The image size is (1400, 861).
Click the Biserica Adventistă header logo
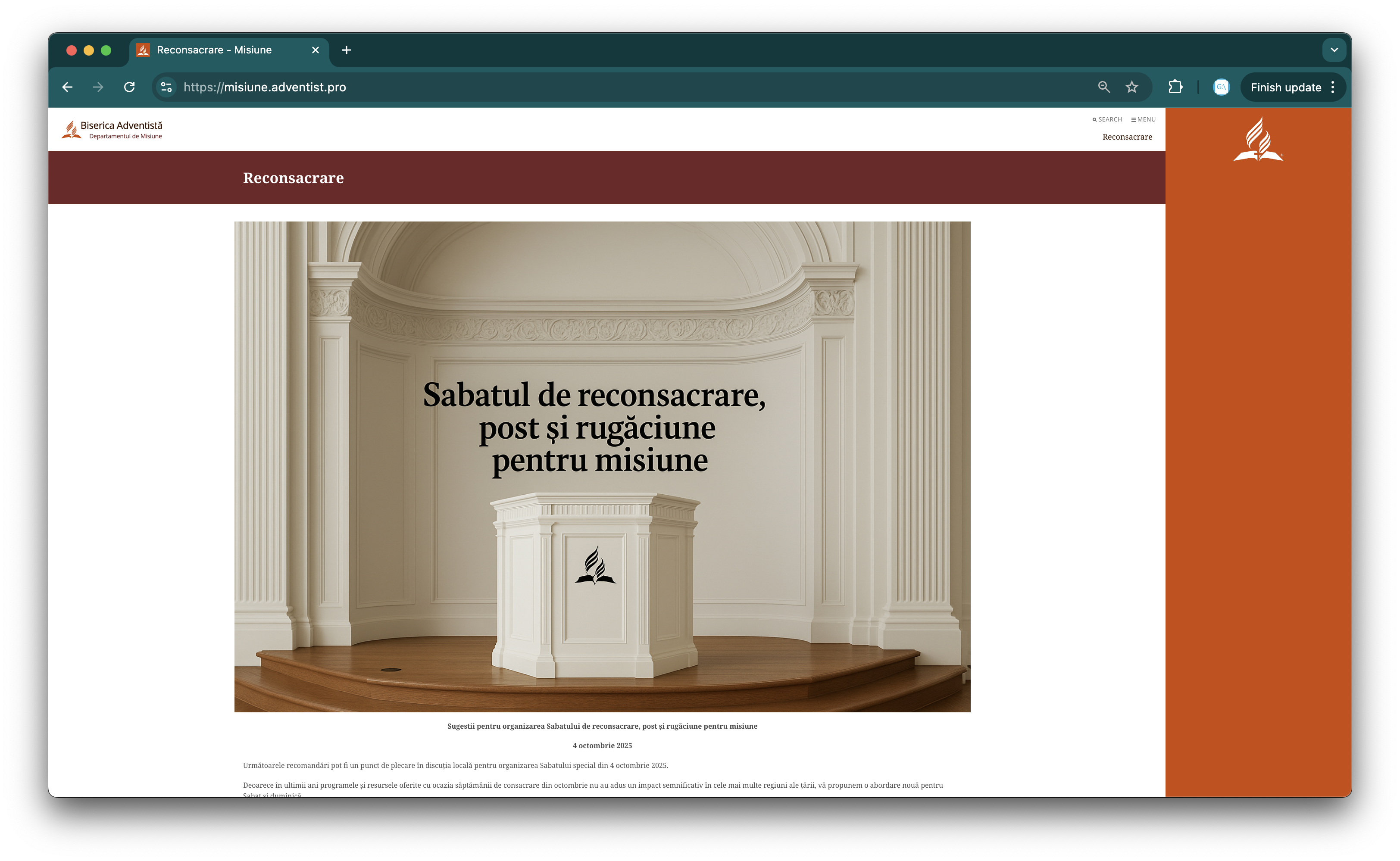[112, 130]
